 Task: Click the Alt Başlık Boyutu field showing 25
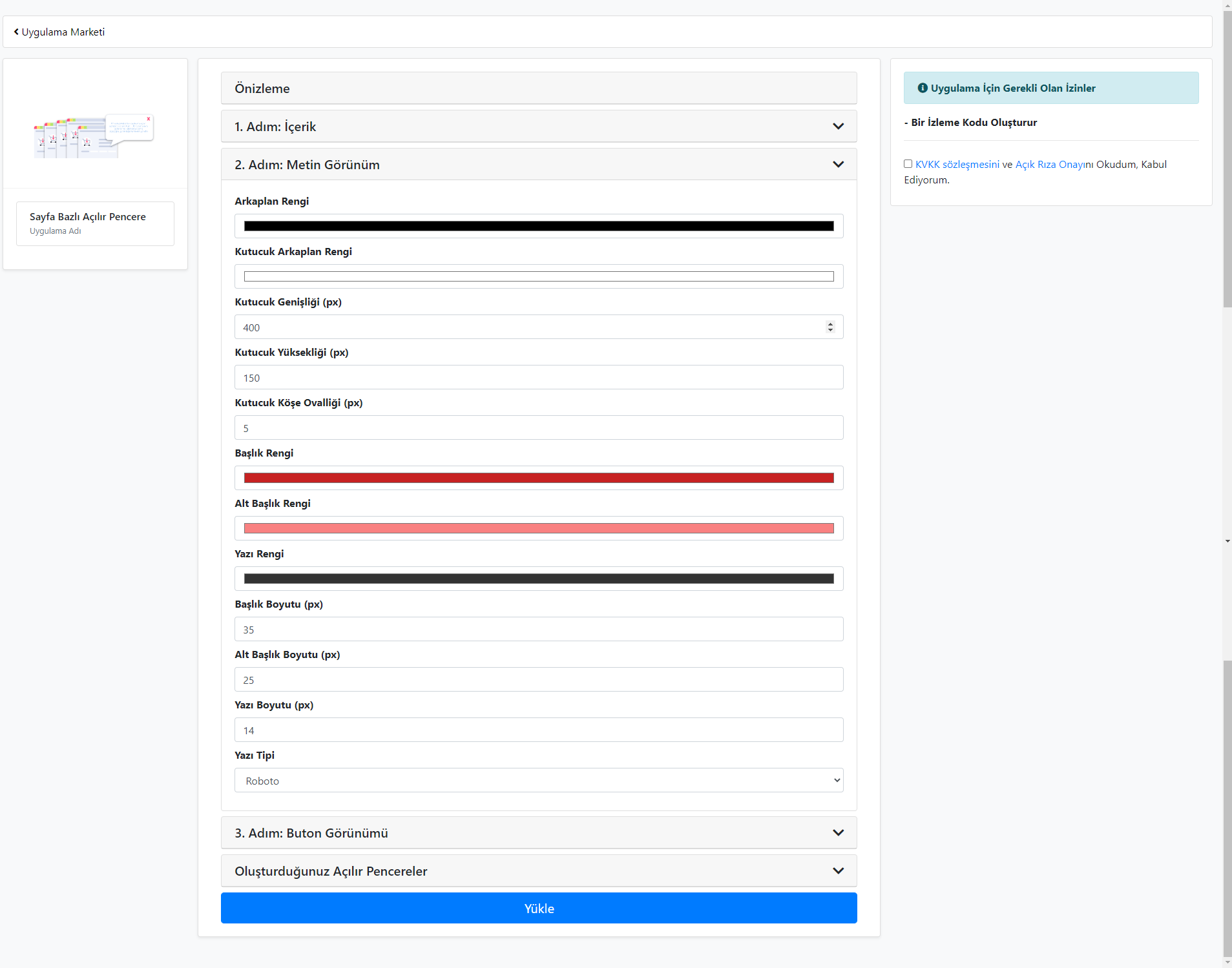[x=539, y=679]
